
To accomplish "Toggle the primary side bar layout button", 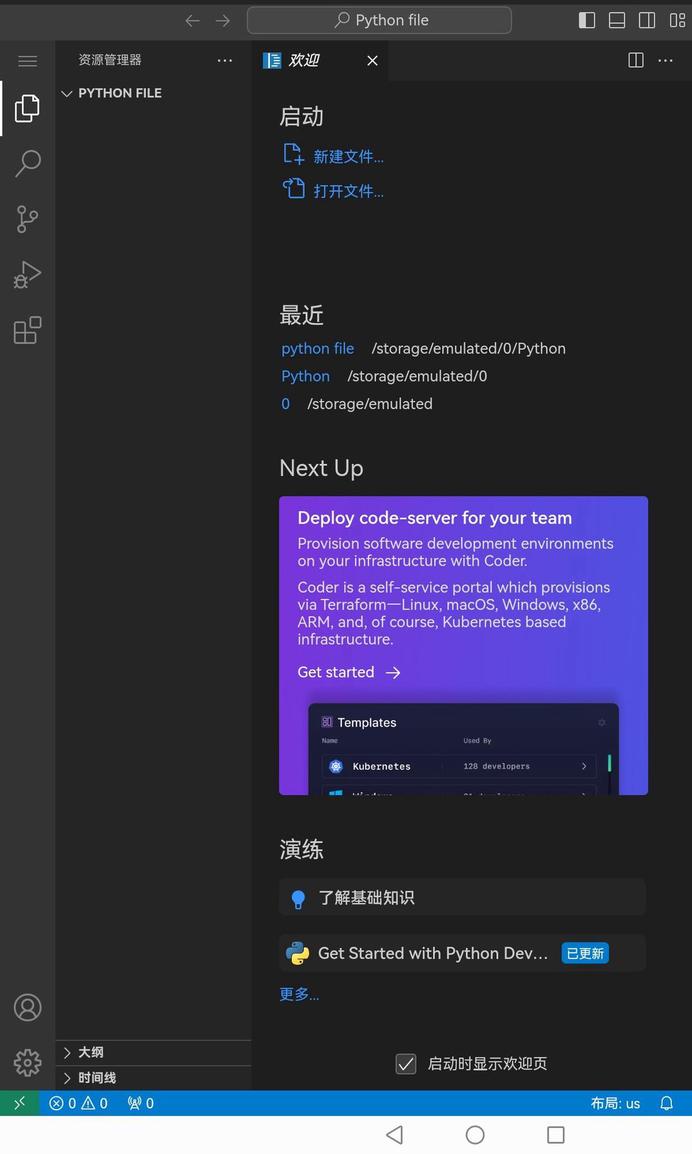I will pos(587,20).
